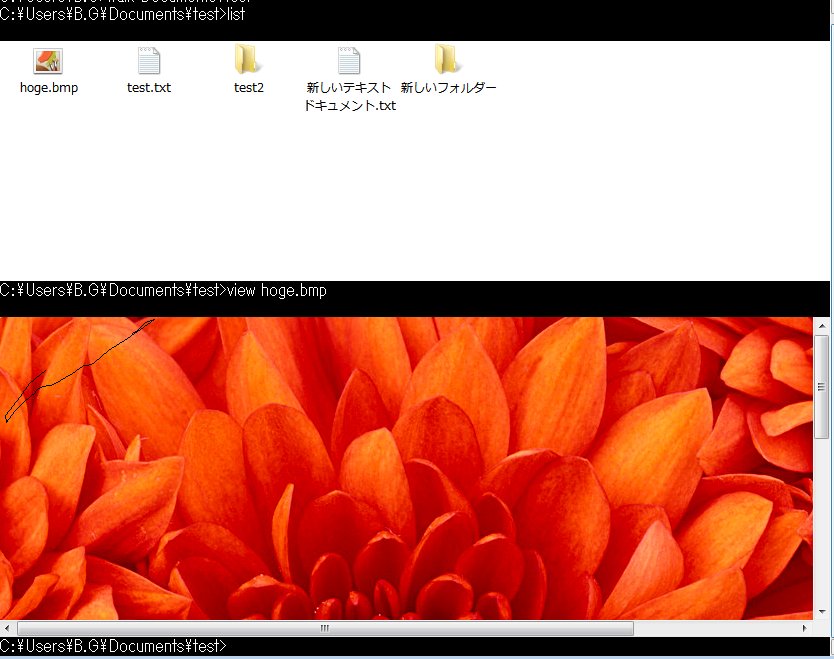Viewport: 834px width, 659px height.
Task: Select the test.txt file icon
Action: pos(148,61)
